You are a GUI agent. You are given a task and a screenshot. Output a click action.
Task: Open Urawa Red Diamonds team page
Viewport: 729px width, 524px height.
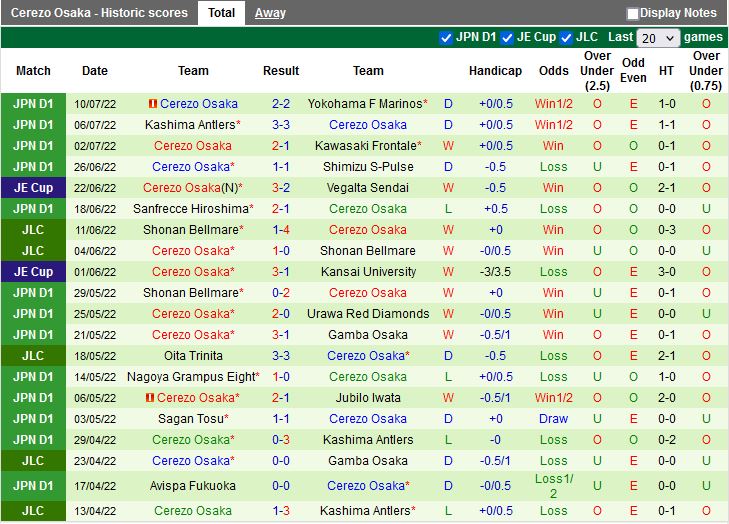pos(368,314)
